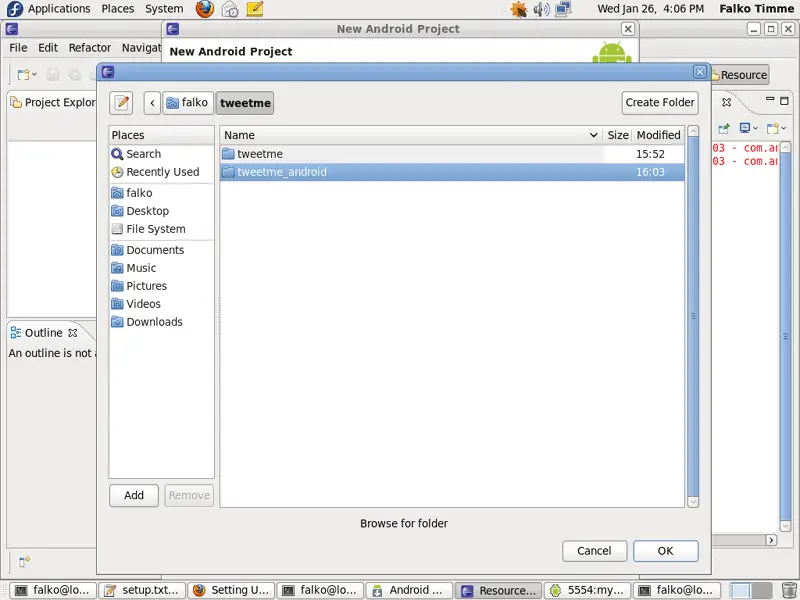Switch to the Resource perspective
Viewport: 800px width, 600px height.
click(x=740, y=75)
